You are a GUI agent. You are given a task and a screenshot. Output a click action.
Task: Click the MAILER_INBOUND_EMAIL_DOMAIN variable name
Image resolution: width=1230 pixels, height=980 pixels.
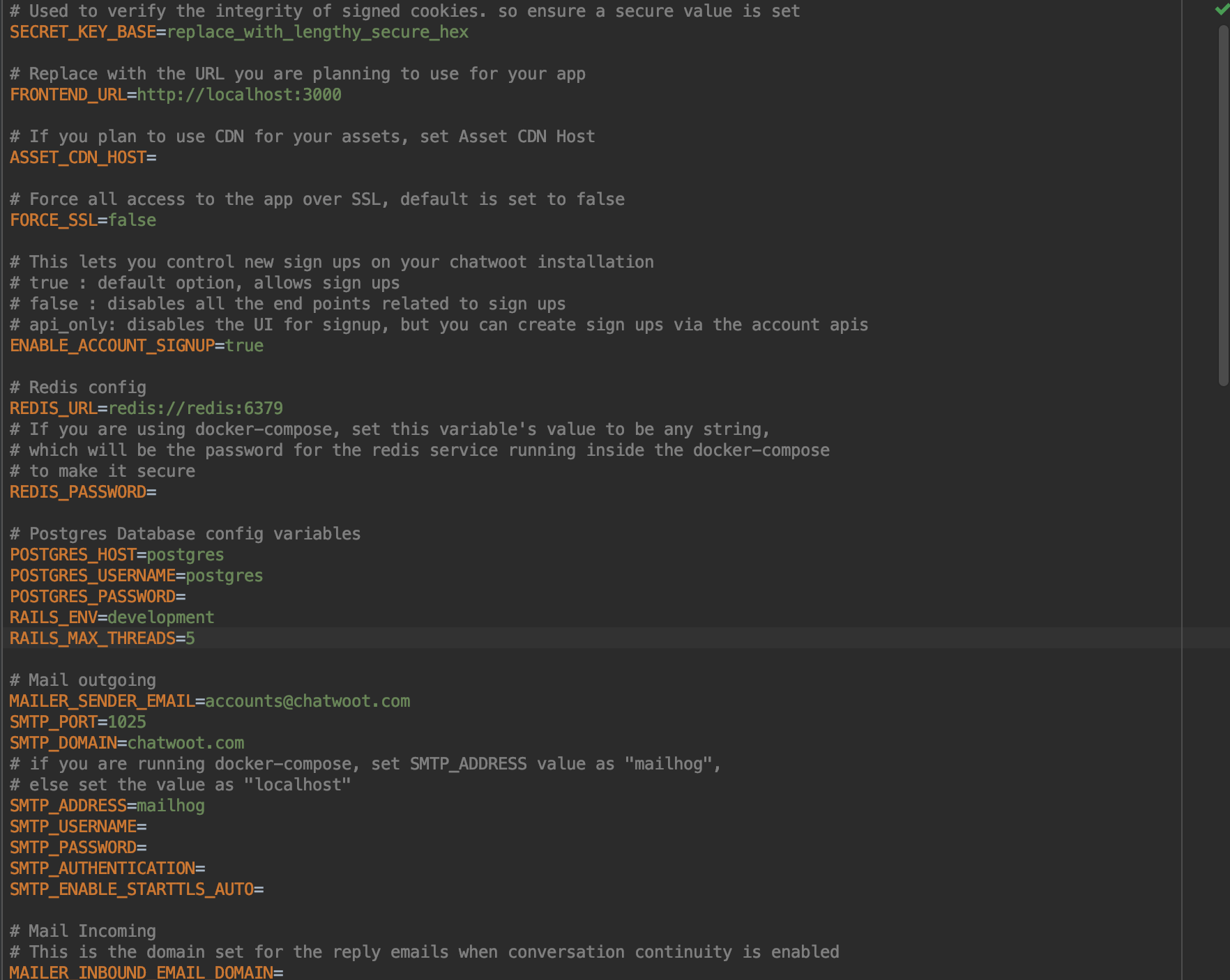139,972
